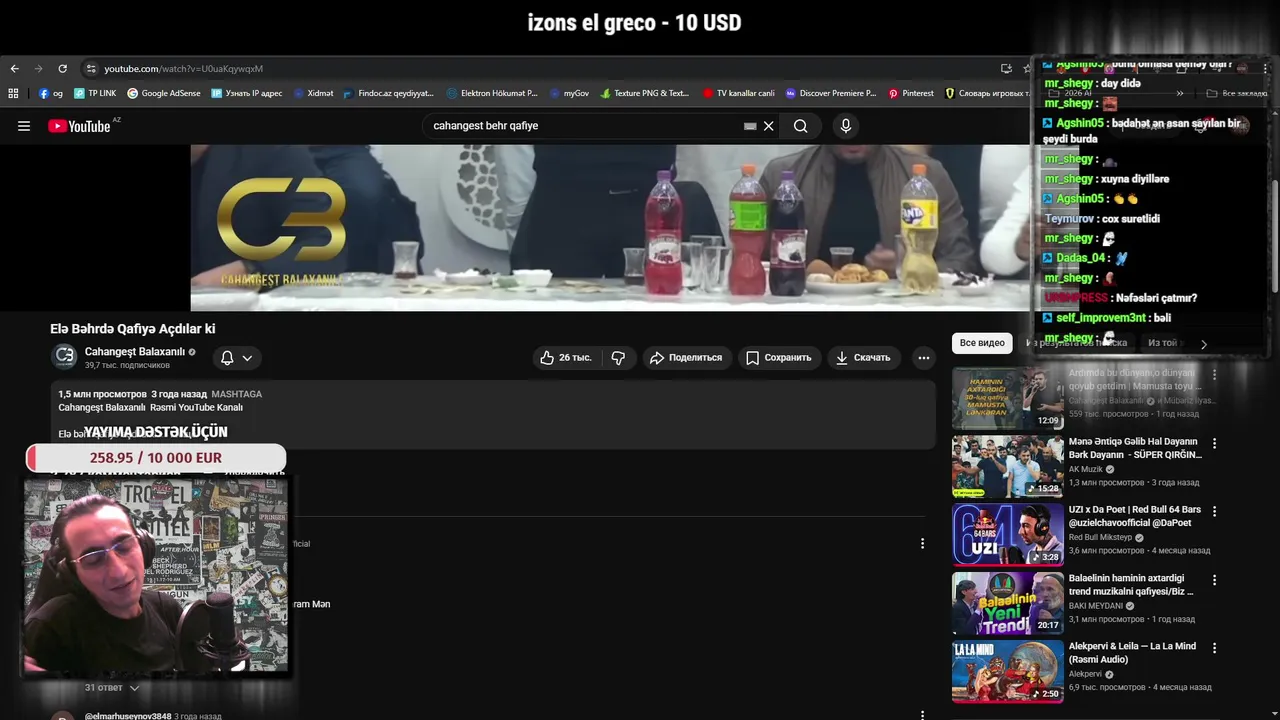
Task: Click the streamer webcam overlay
Action: click(156, 576)
